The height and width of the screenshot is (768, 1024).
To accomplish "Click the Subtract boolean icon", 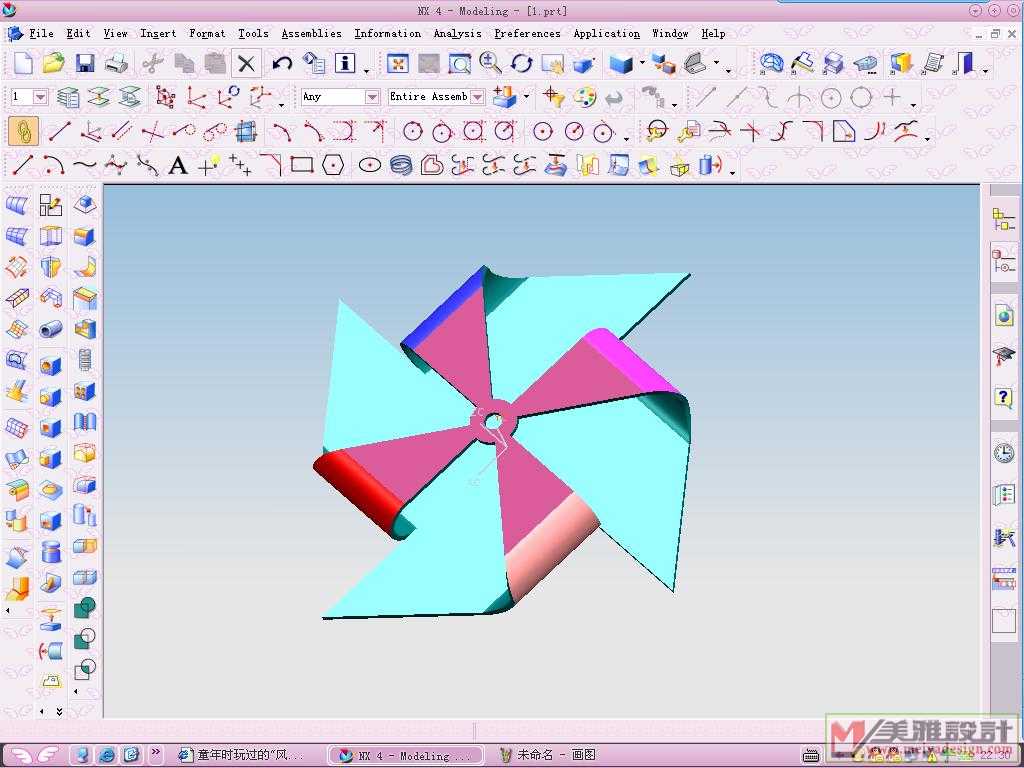I will tap(85, 639).
